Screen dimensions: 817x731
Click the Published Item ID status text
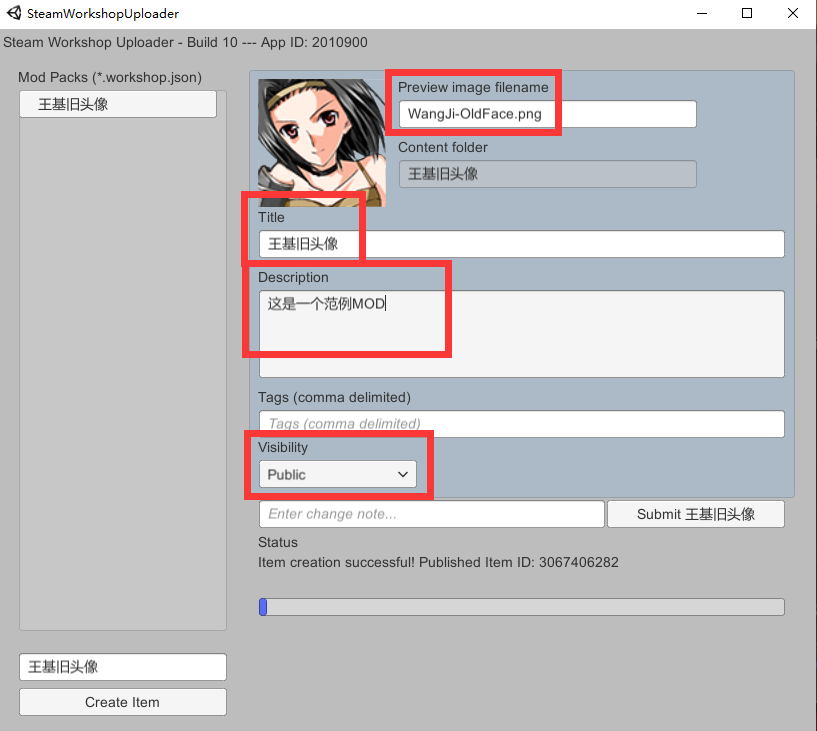438,563
